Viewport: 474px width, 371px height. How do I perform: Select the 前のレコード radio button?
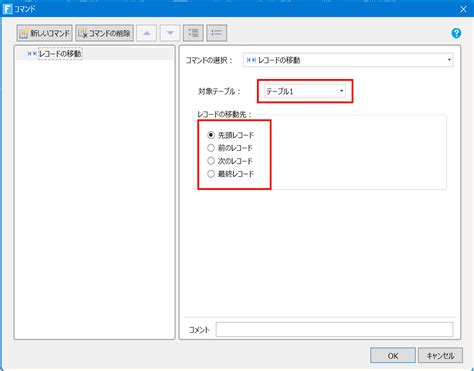[x=211, y=148]
